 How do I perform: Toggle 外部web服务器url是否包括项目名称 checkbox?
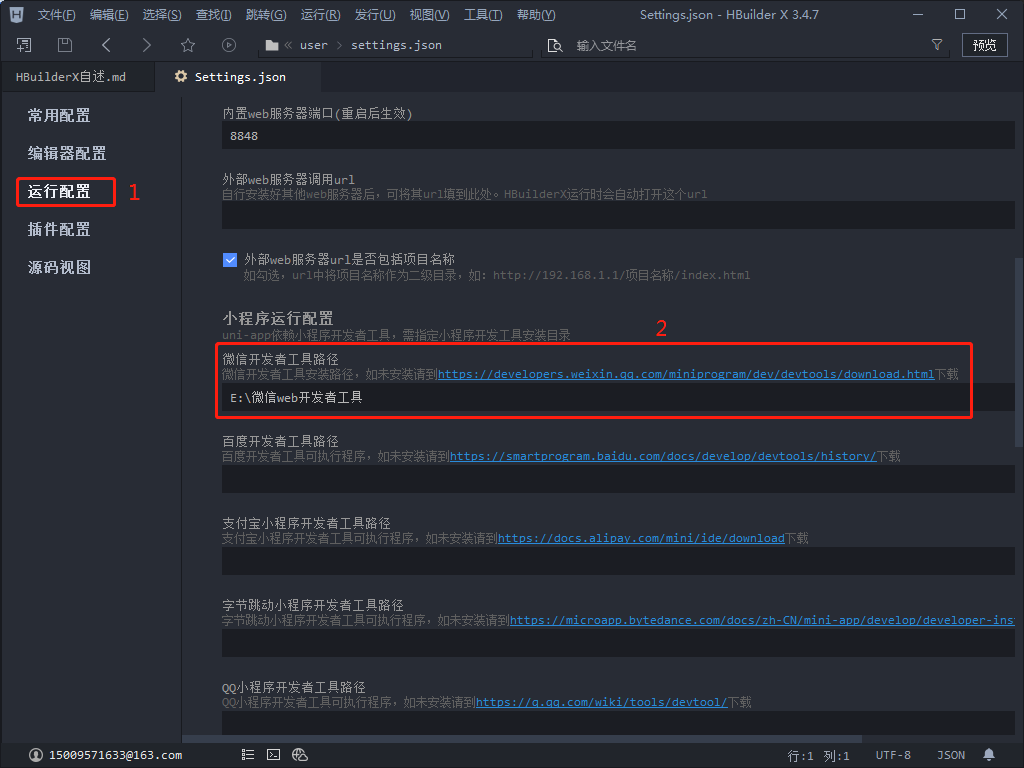(230, 260)
